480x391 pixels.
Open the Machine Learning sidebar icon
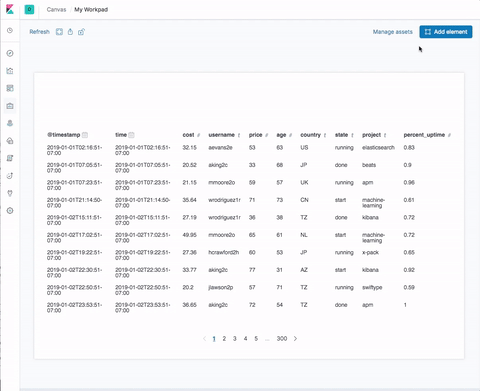[x=10, y=141]
